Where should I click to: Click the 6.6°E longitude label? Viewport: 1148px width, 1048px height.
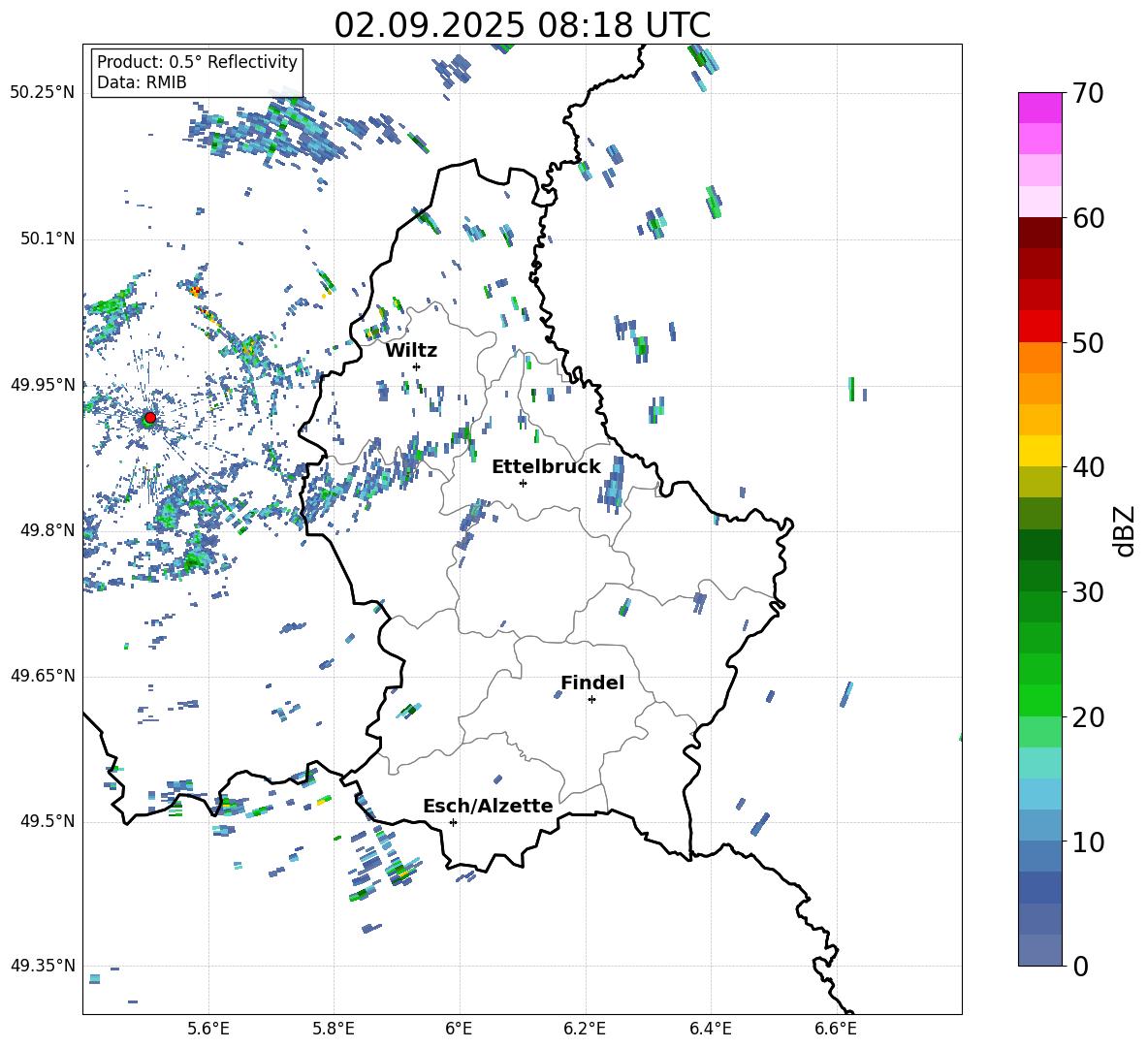pyautogui.click(x=836, y=1029)
